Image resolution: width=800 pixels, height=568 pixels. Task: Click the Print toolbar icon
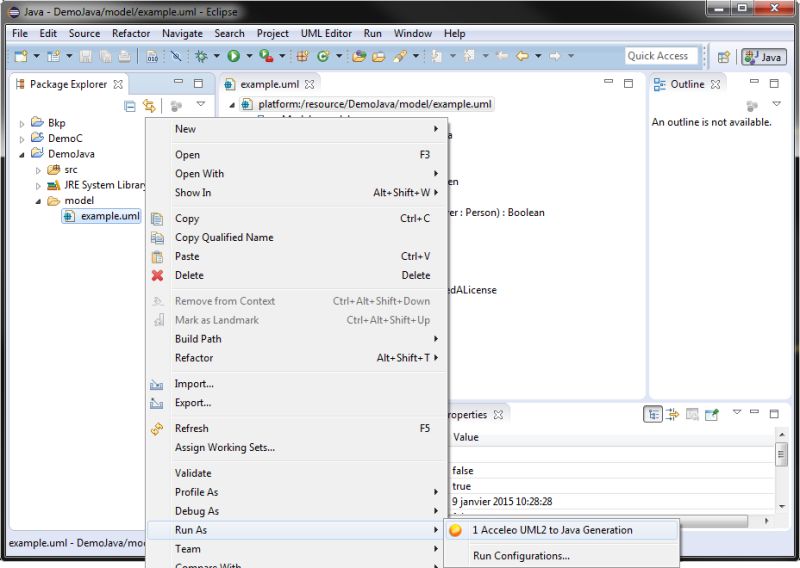click(x=124, y=56)
